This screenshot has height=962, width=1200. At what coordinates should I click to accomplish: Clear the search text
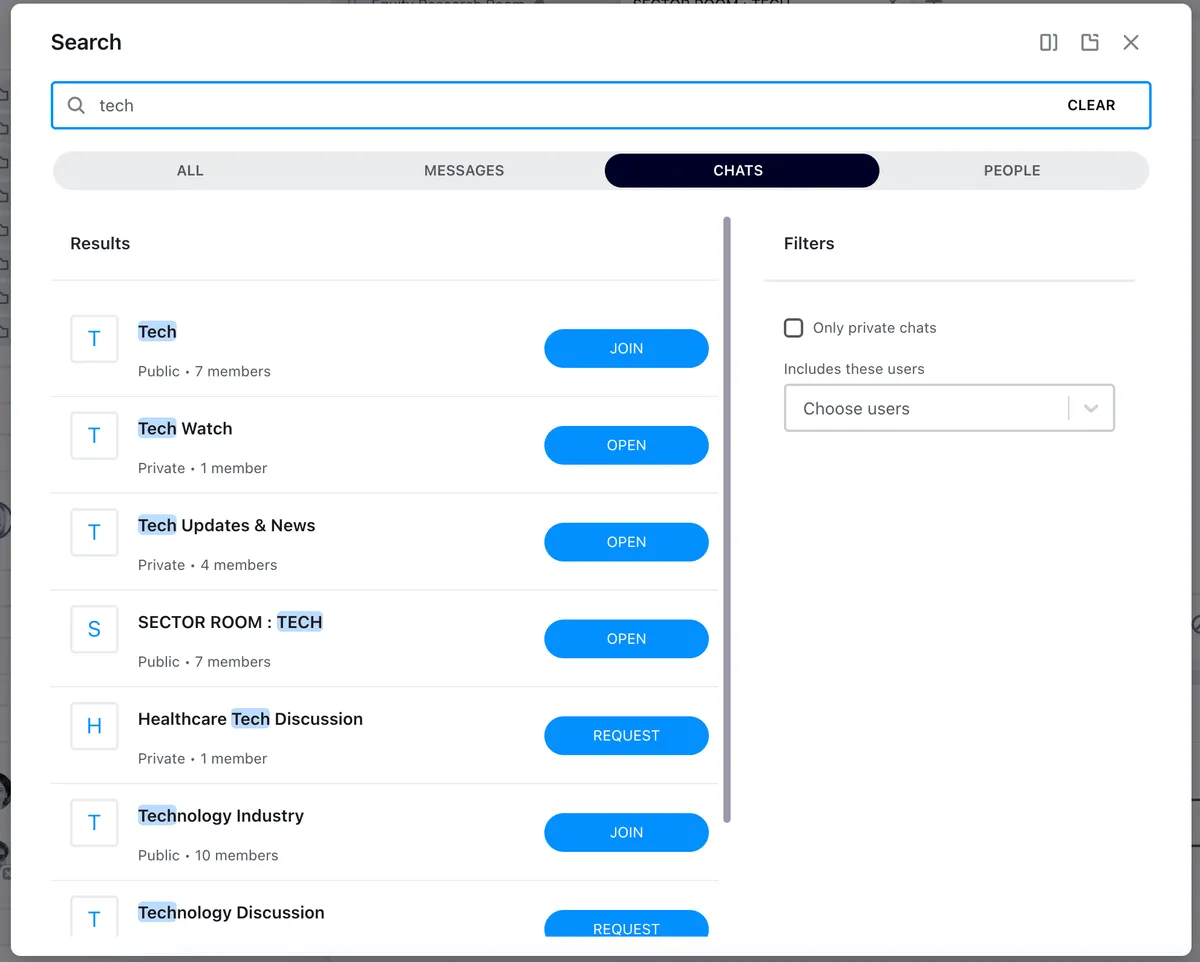click(1091, 105)
